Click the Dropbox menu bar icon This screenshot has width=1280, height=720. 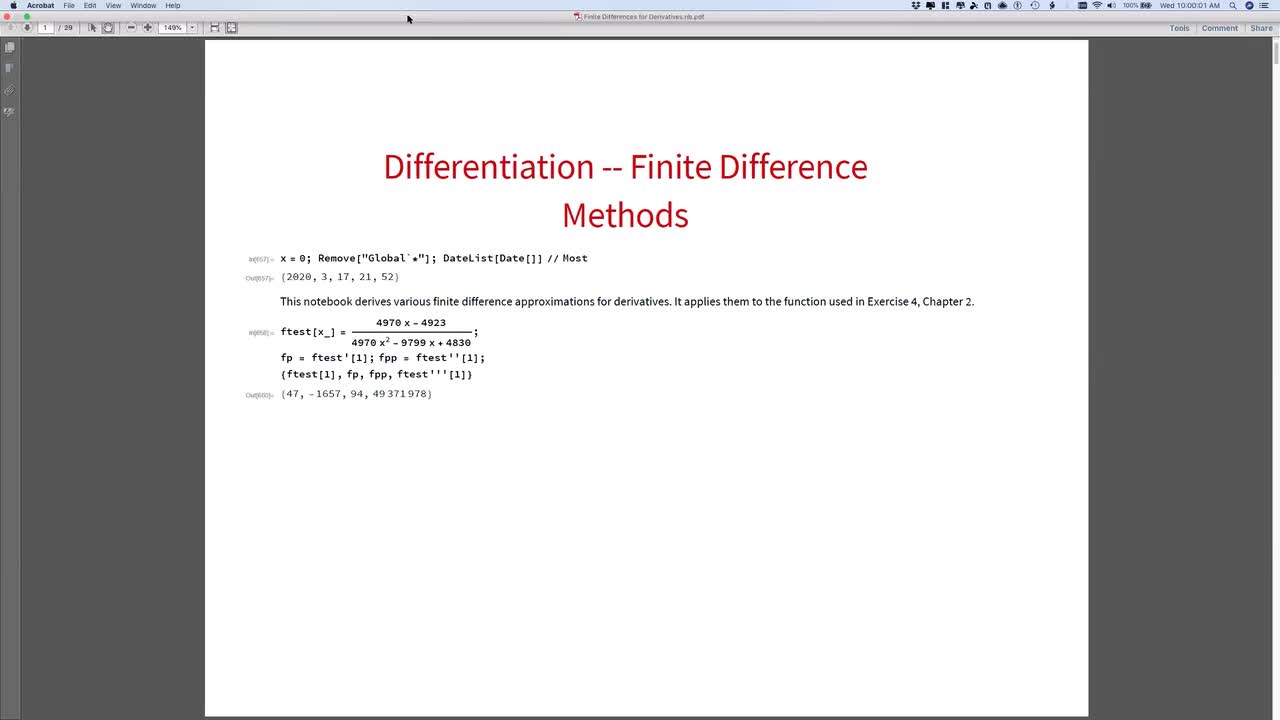pyautogui.click(x=915, y=5)
